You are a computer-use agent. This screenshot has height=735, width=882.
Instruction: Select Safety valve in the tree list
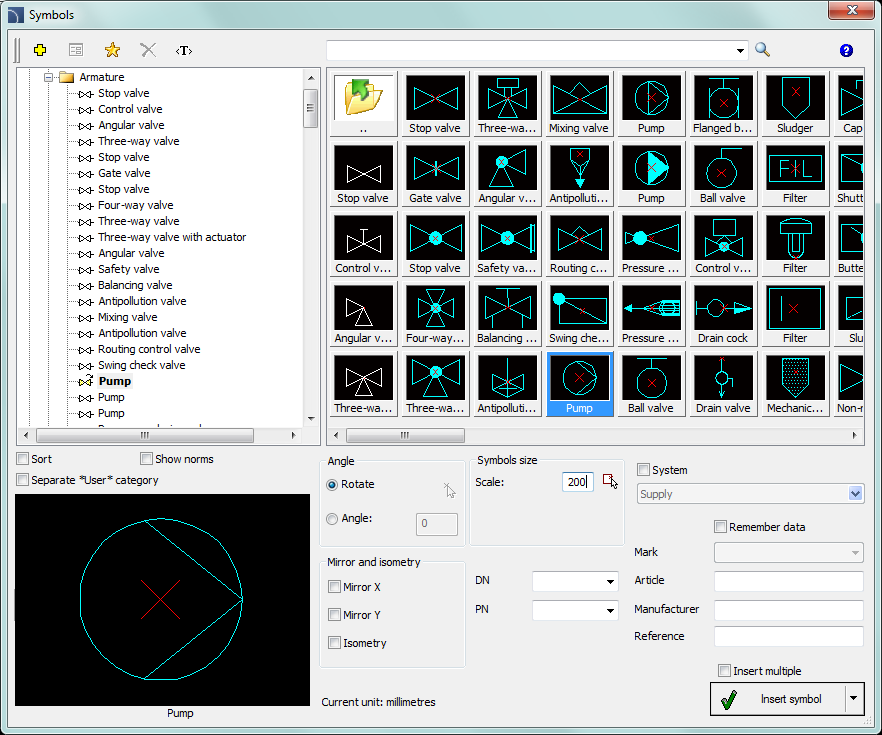point(128,269)
